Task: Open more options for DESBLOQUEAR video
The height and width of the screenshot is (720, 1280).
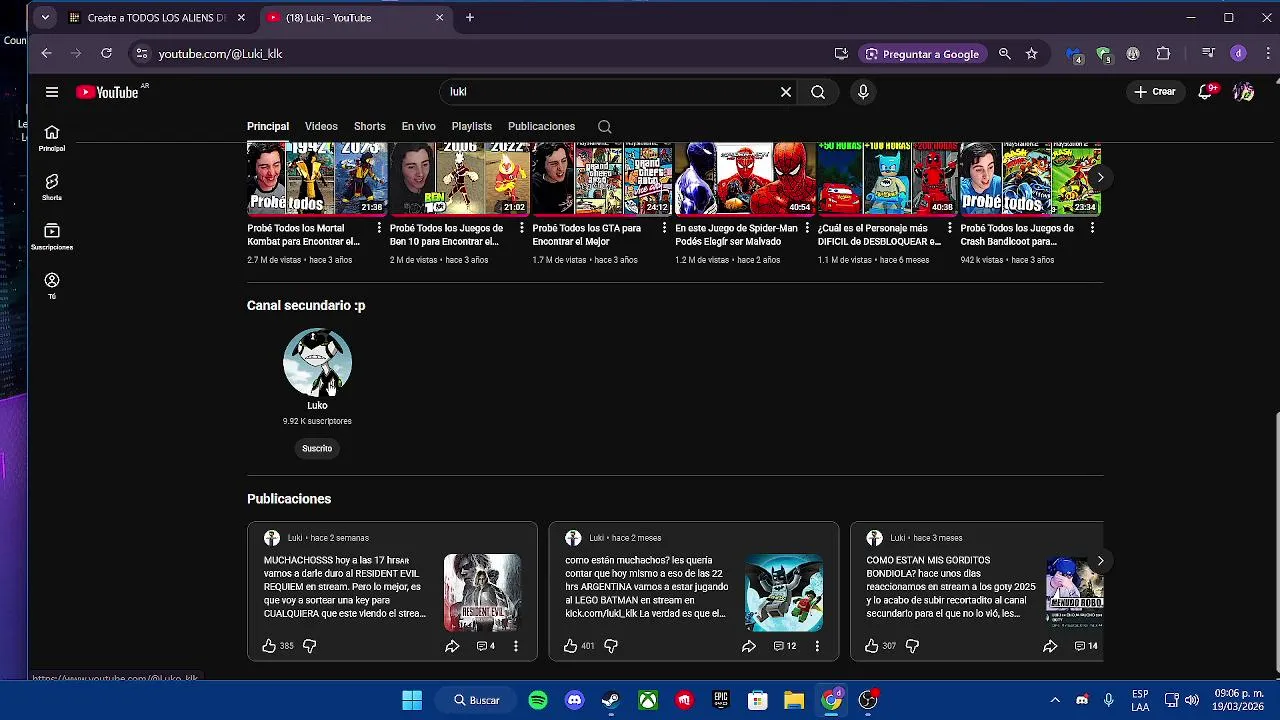Action: click(949, 228)
